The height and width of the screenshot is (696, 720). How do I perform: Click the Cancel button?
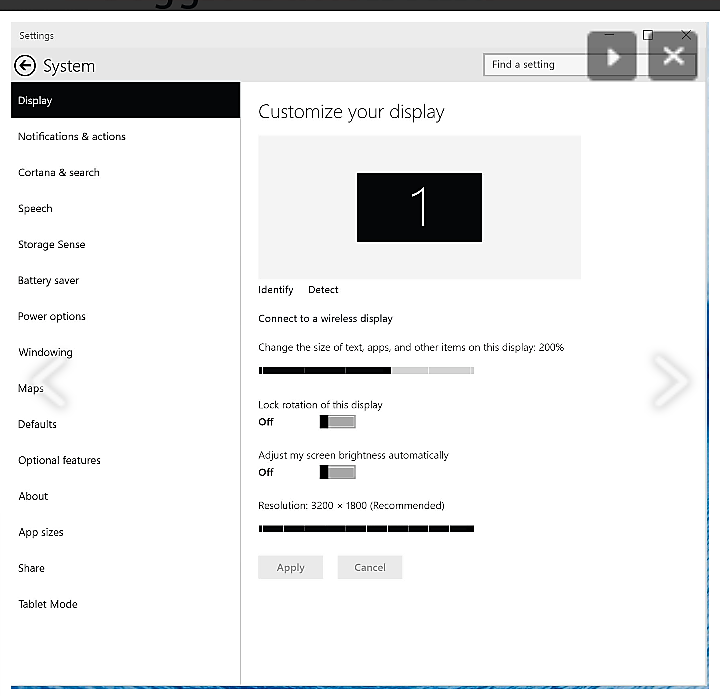(370, 567)
